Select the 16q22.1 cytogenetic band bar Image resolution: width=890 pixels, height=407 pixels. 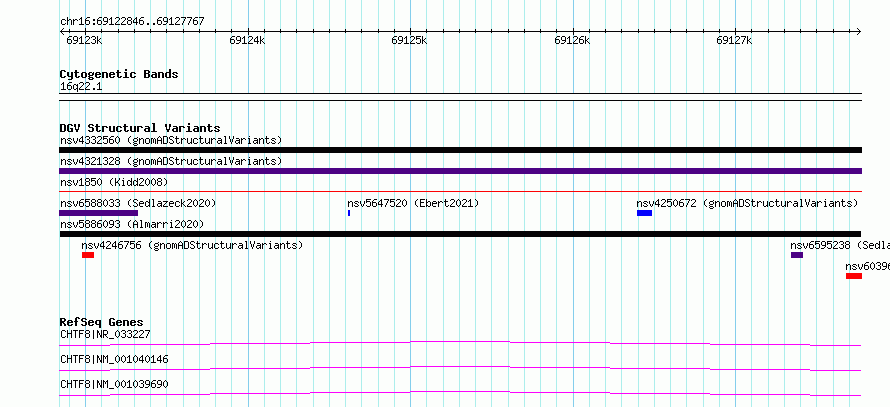(460, 97)
